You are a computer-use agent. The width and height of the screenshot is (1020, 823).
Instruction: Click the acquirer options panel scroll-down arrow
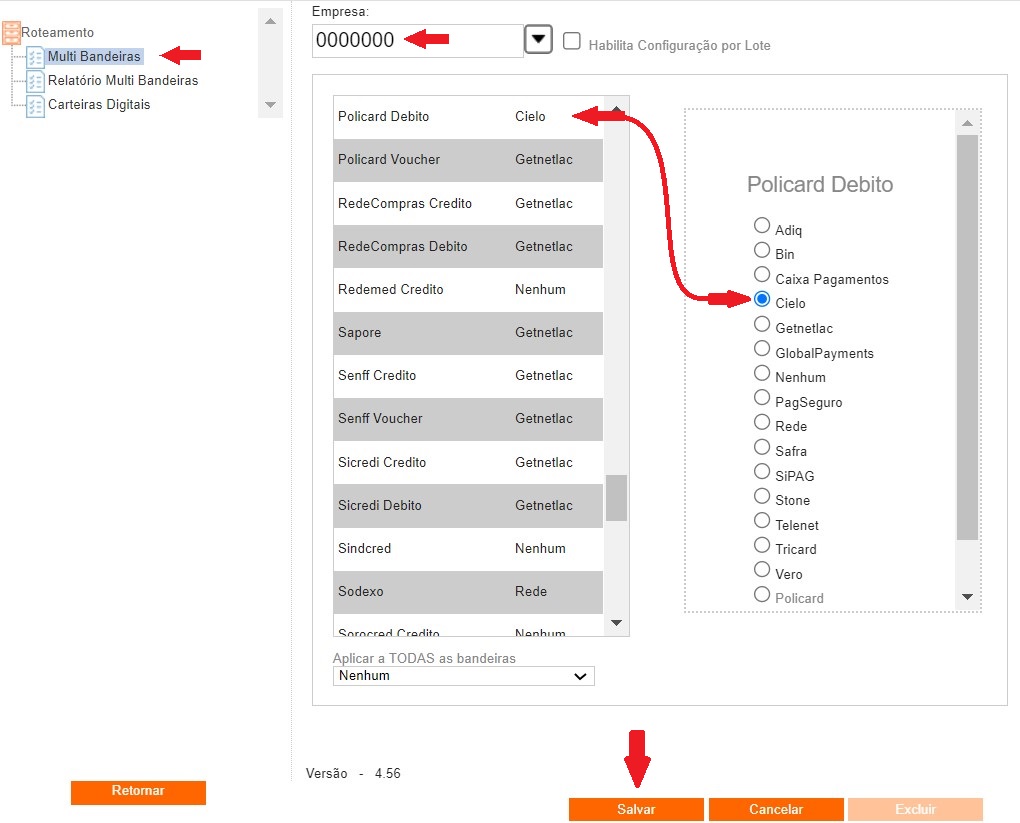tap(967, 597)
